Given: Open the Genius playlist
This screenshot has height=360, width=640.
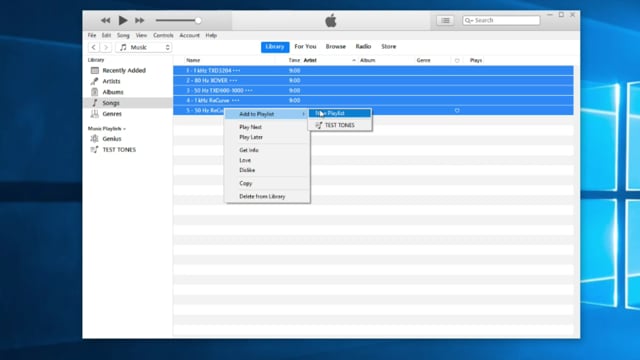Looking at the screenshot, I should coord(112,139).
